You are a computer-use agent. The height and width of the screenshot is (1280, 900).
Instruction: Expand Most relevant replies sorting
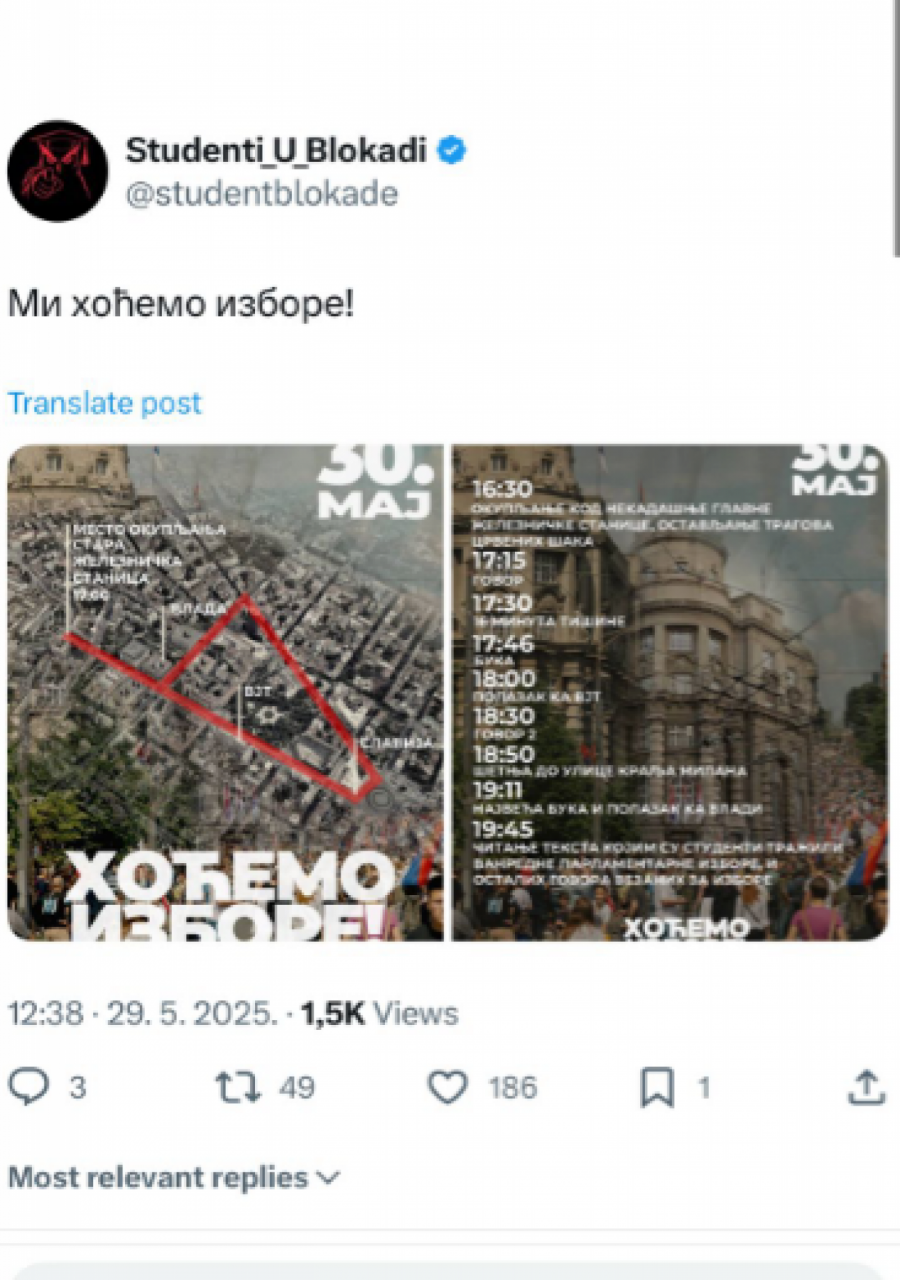174,1177
